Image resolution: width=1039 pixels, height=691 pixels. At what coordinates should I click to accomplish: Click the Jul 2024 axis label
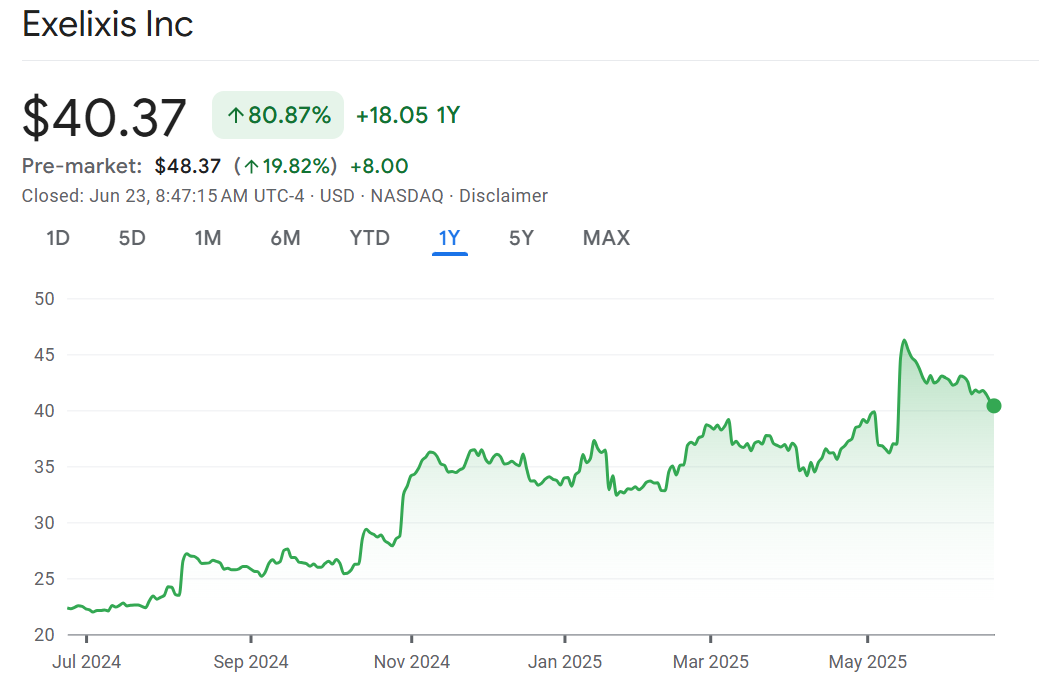click(x=87, y=662)
